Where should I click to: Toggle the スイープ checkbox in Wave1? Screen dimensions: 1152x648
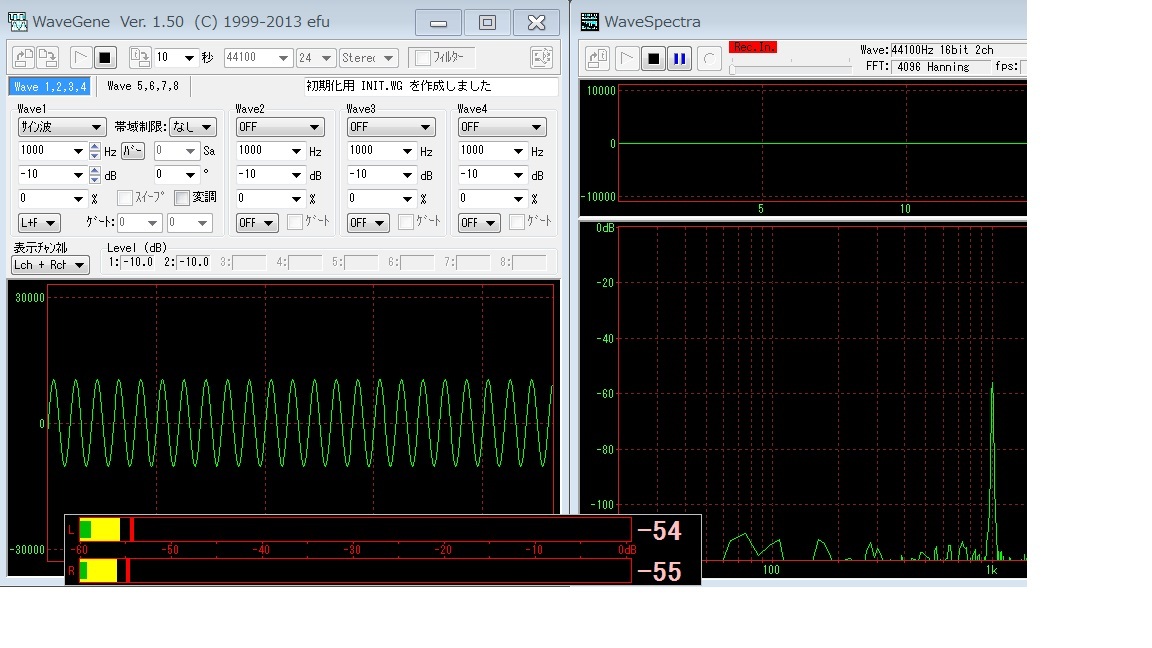[125, 198]
